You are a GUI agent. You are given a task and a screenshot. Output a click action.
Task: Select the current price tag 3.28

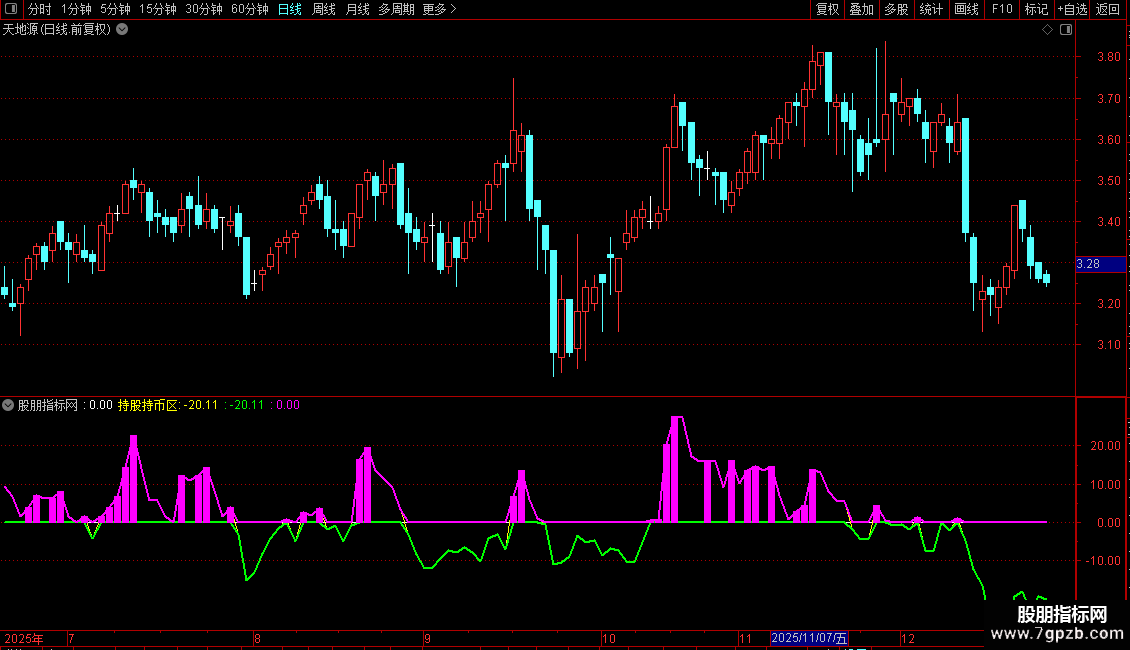click(x=1100, y=264)
